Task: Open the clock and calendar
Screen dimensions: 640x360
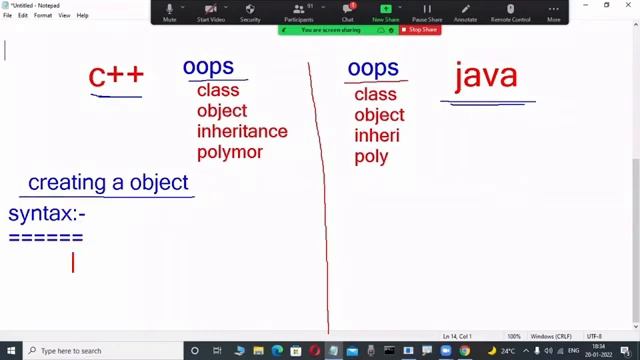Action: pos(598,351)
